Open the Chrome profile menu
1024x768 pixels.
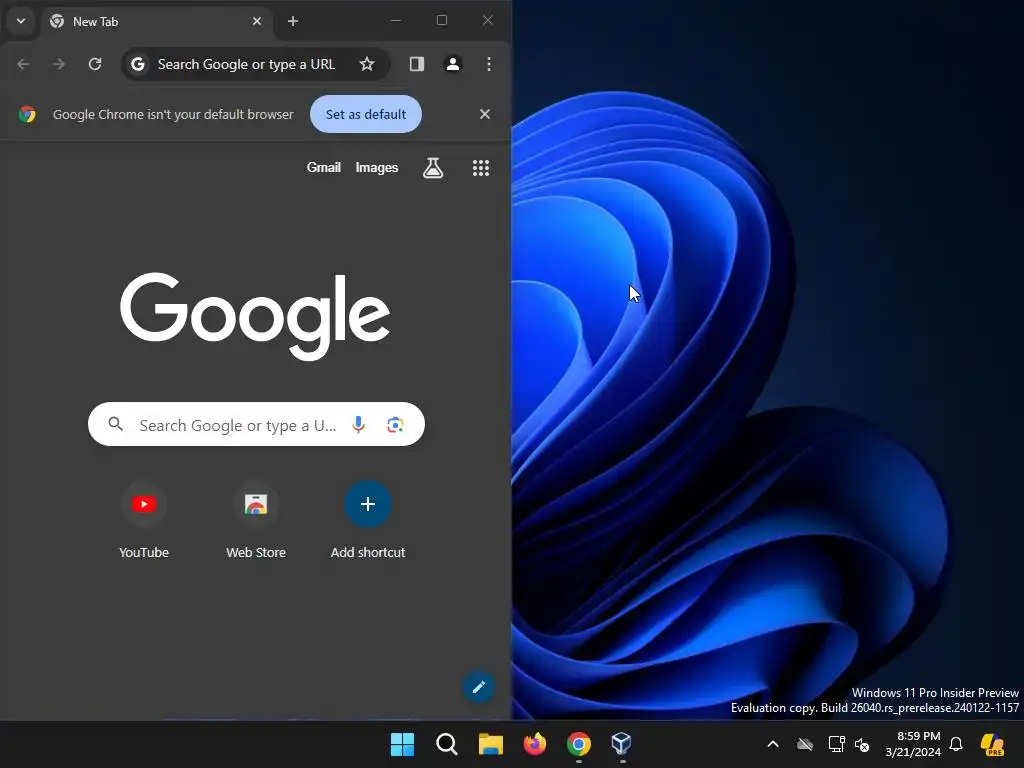453,64
